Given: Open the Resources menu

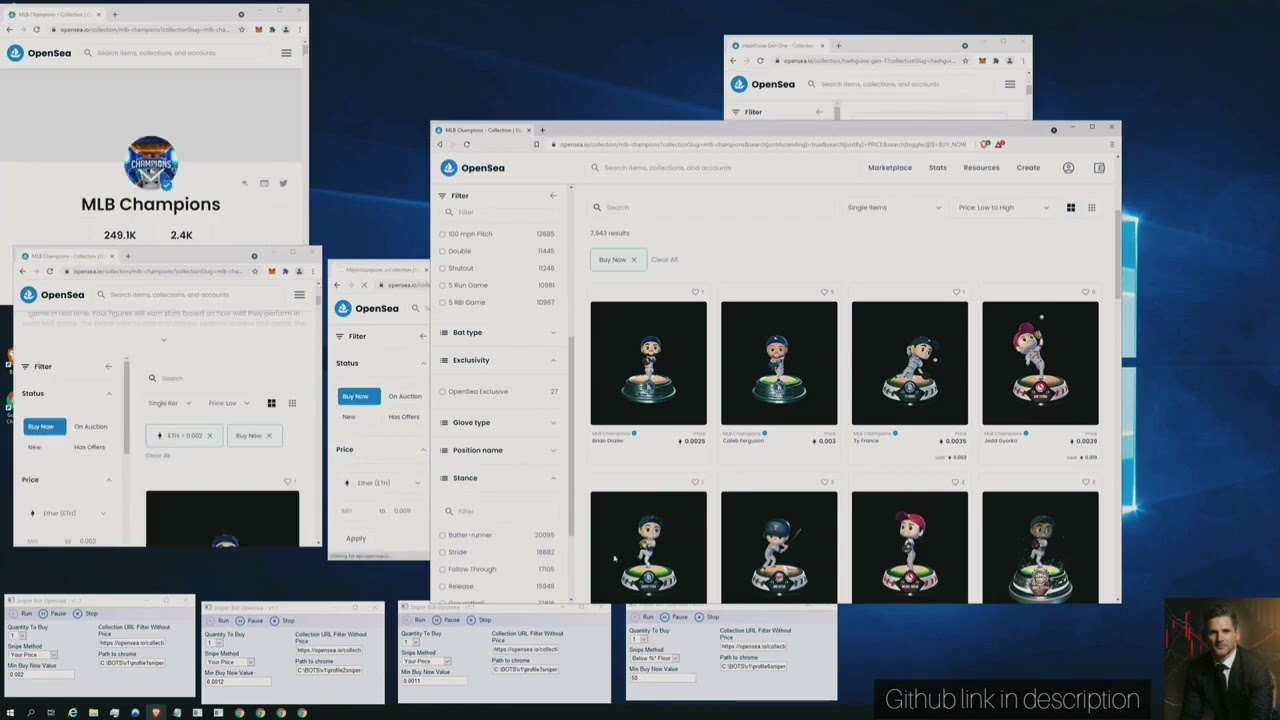Looking at the screenshot, I should 981,168.
